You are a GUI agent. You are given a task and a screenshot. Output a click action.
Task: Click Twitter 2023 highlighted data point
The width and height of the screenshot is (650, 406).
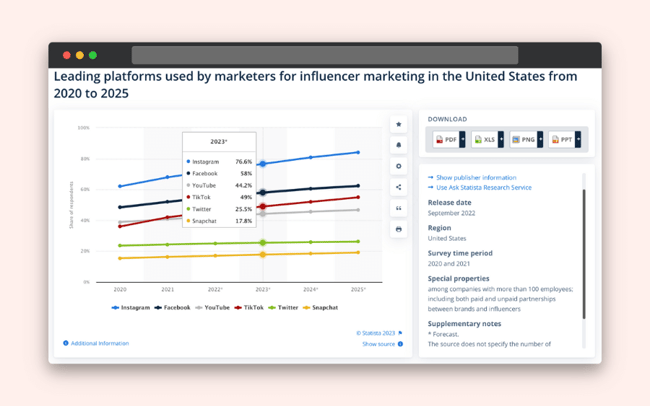pyautogui.click(x=262, y=243)
